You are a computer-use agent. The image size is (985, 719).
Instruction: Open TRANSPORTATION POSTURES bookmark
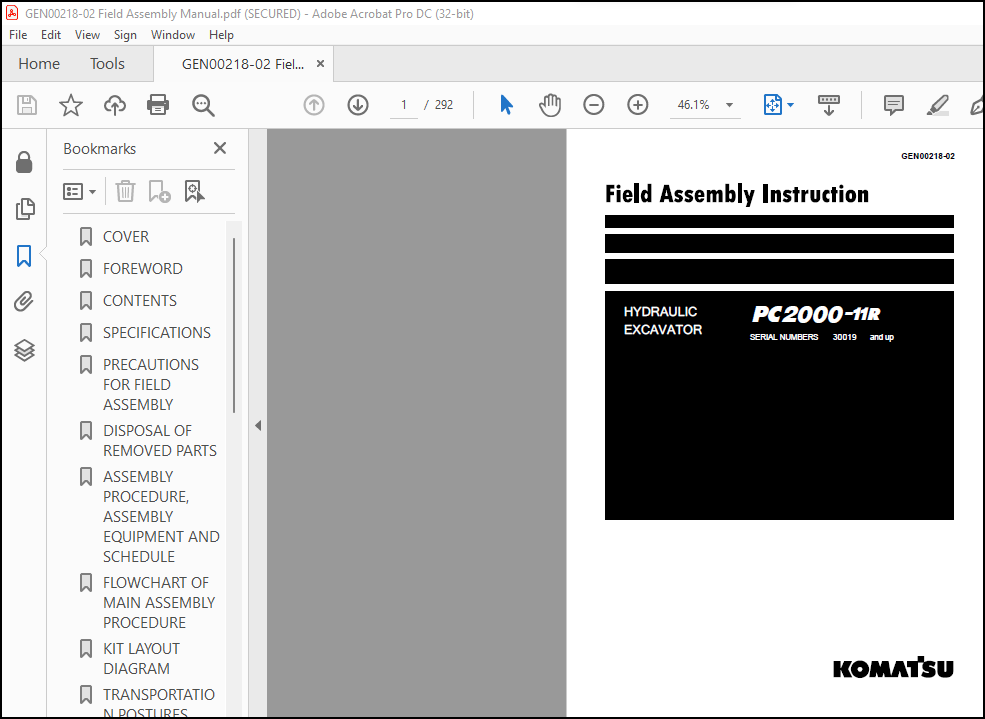(x=158, y=704)
